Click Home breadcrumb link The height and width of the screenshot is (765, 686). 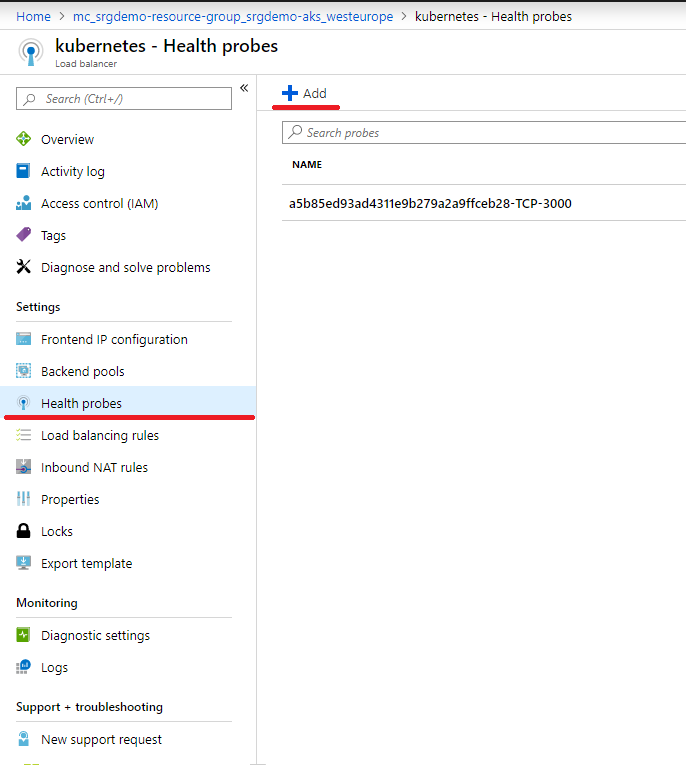[33, 17]
